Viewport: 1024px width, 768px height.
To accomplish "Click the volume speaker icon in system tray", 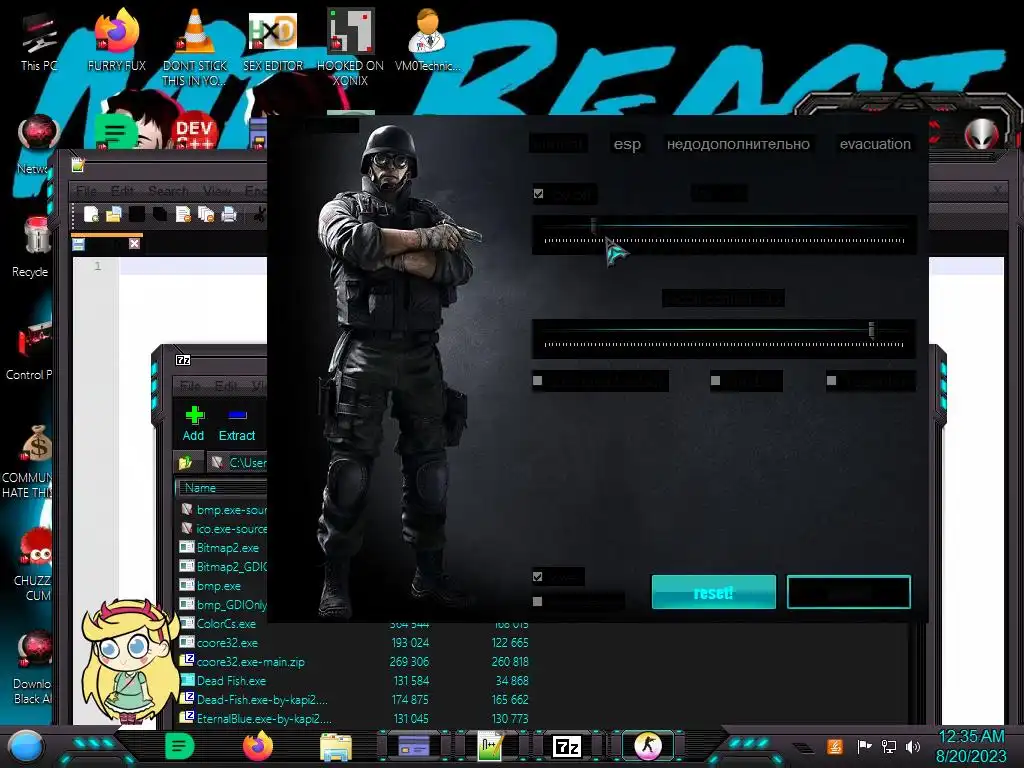I will (x=912, y=746).
